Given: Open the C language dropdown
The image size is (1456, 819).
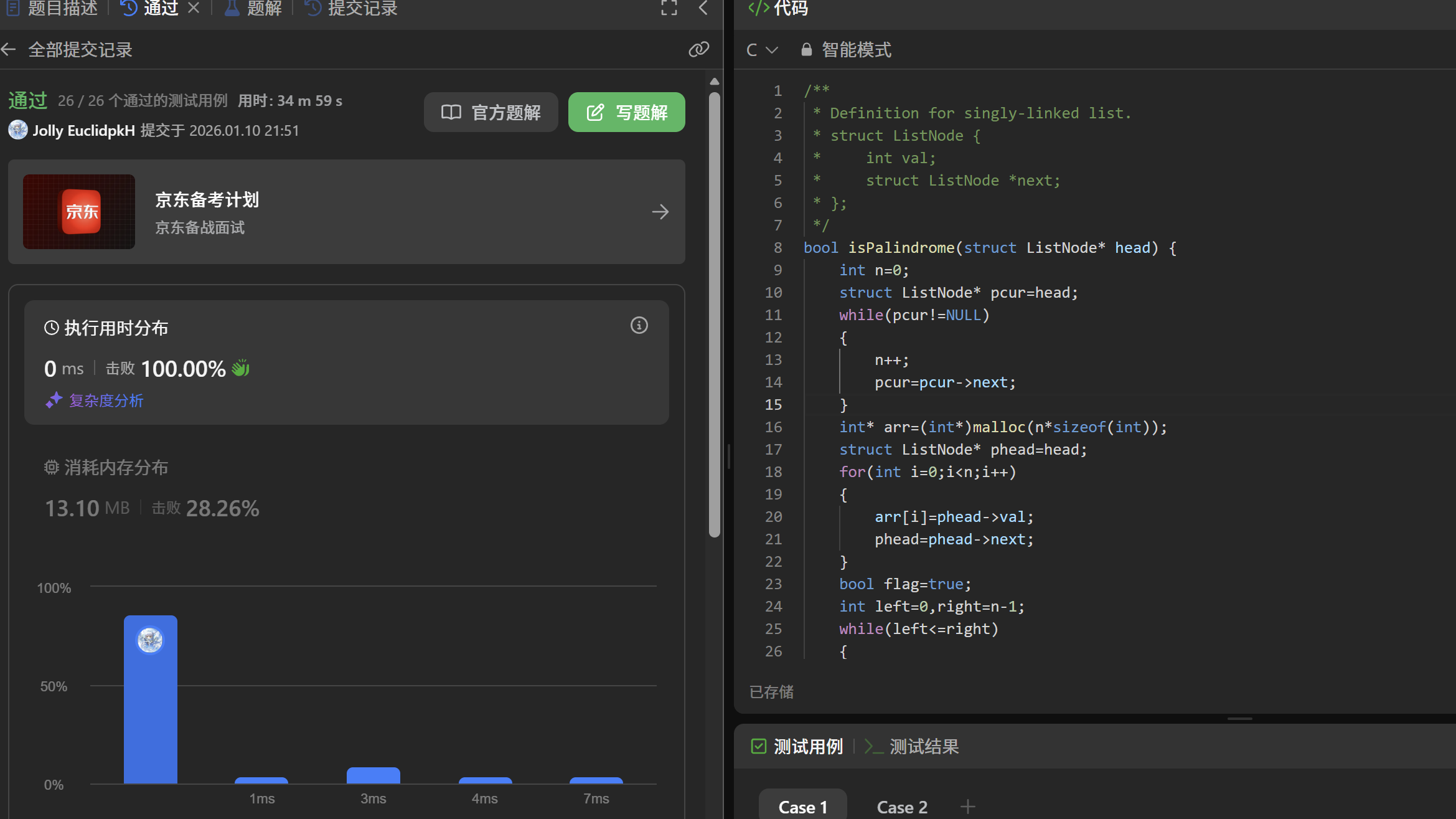Looking at the screenshot, I should click(x=761, y=50).
